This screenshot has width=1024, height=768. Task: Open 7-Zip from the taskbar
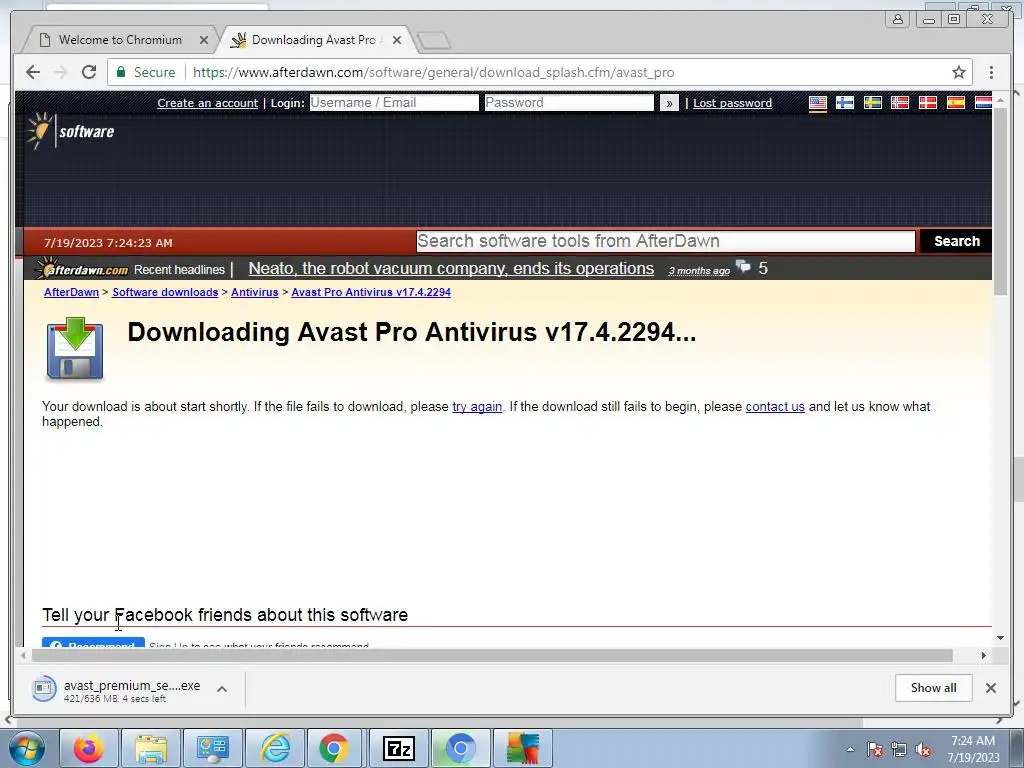click(x=398, y=748)
